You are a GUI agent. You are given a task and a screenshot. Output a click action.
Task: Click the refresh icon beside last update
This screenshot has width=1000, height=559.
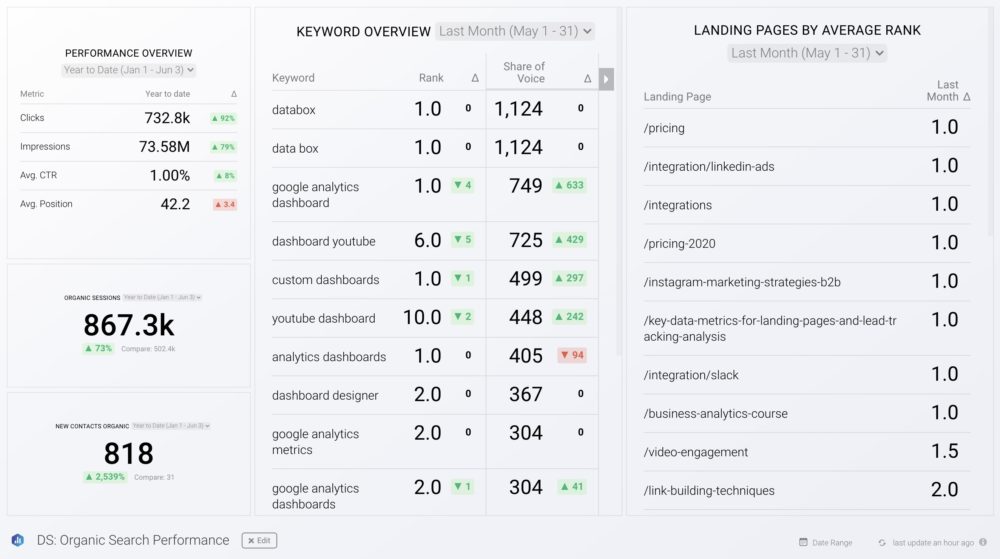click(x=881, y=542)
